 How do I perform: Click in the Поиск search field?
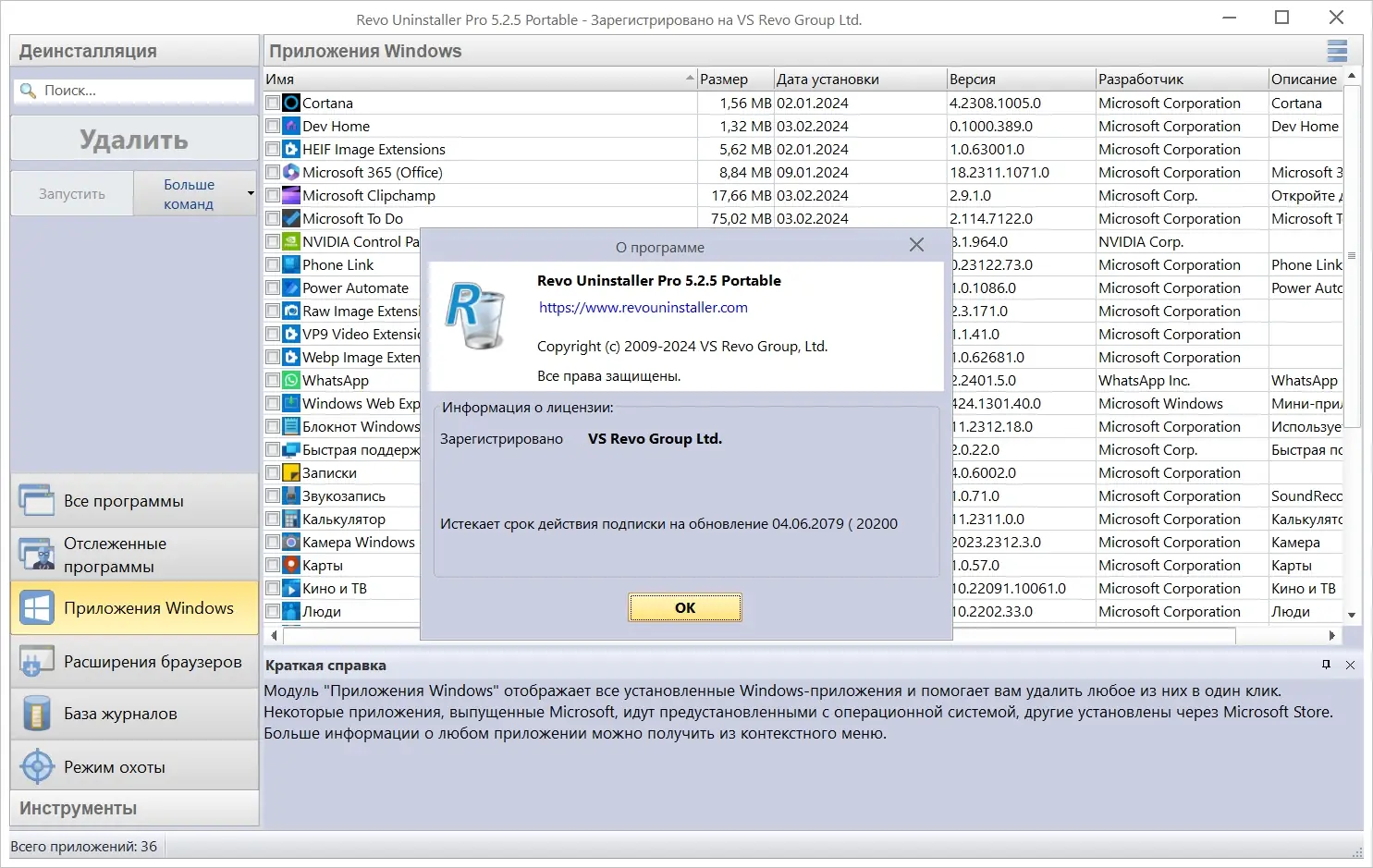coord(134,91)
